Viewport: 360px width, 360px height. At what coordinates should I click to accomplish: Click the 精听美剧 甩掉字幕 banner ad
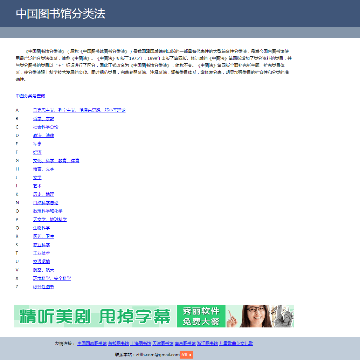[154, 316]
